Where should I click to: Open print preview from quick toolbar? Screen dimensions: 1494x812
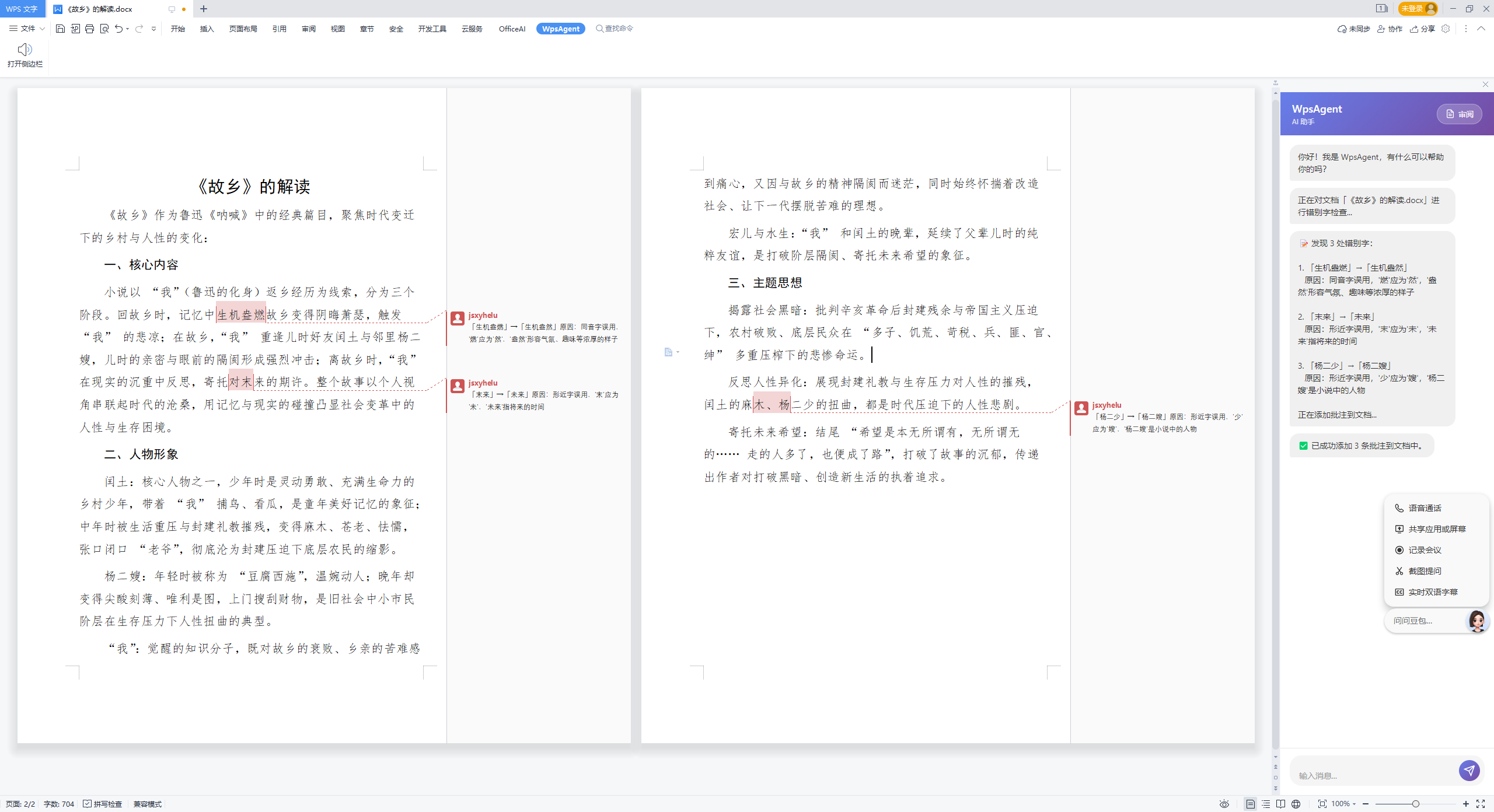coord(104,29)
